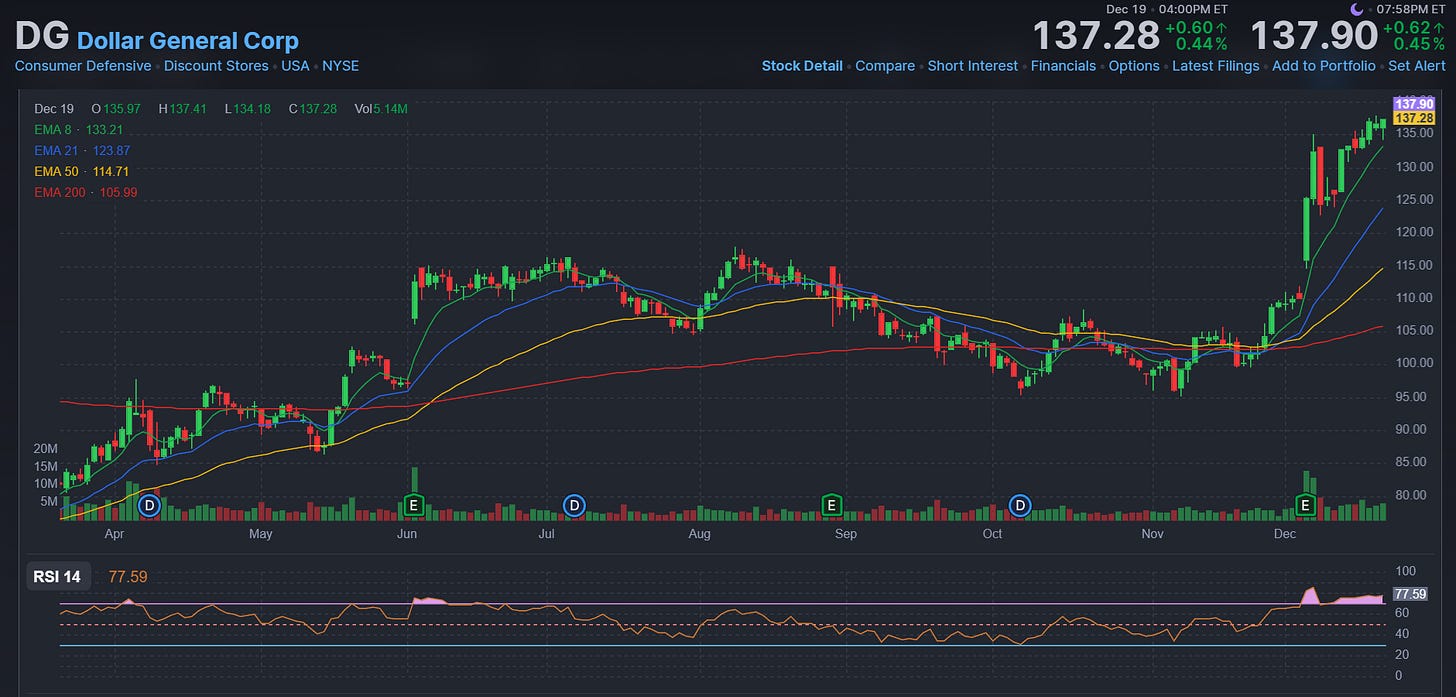Open the Financials page
Screen dimensions: 1456x697
click(x=1063, y=66)
